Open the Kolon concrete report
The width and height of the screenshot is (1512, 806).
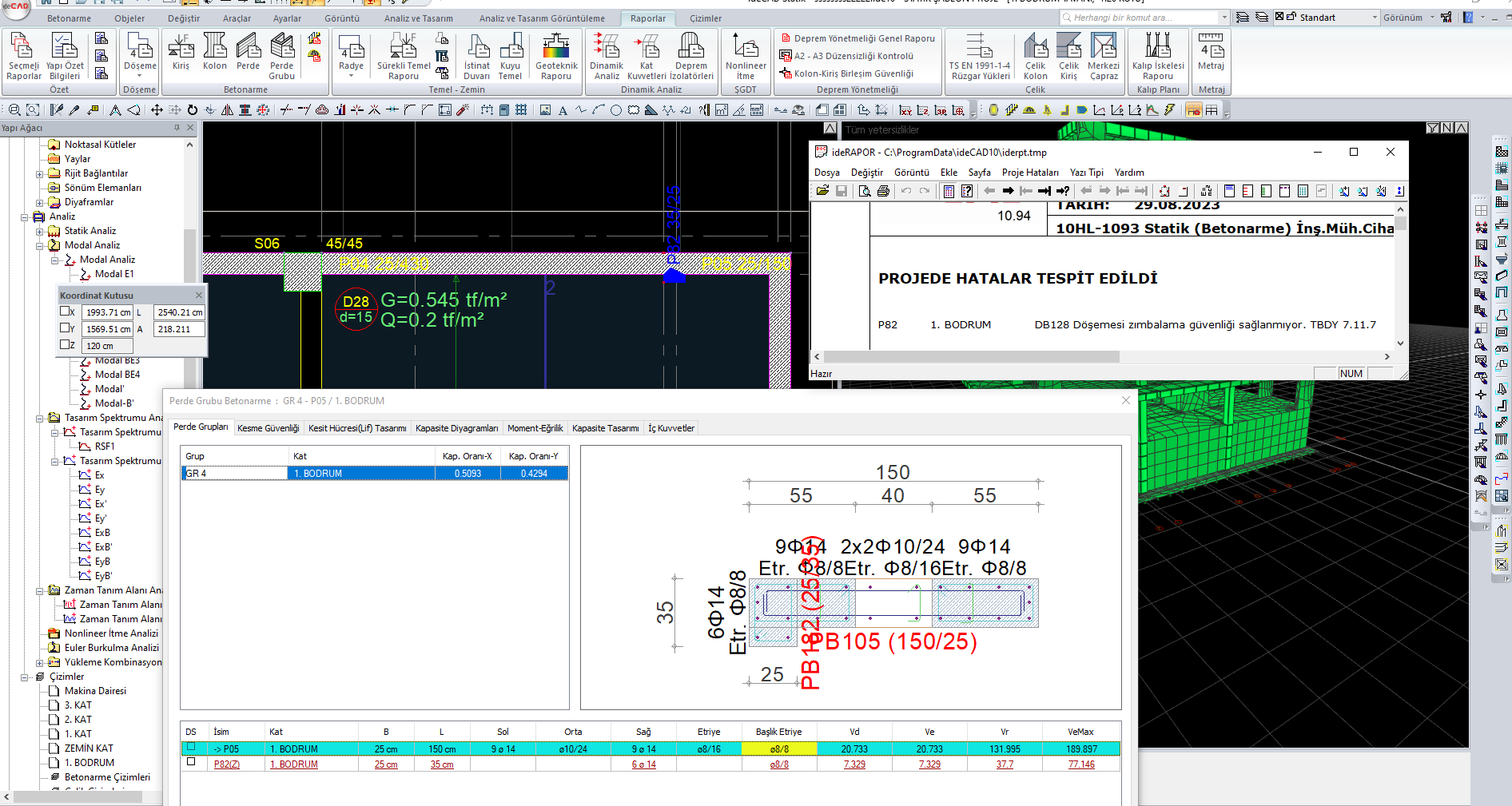tap(214, 51)
